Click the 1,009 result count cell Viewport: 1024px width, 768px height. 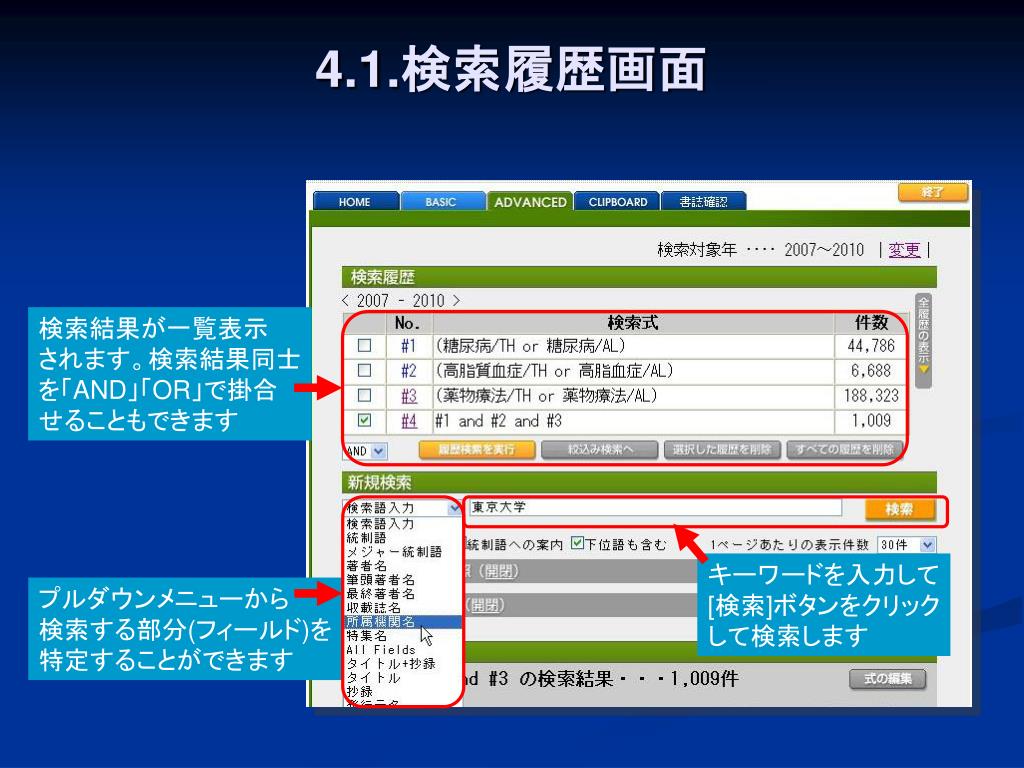(871, 421)
